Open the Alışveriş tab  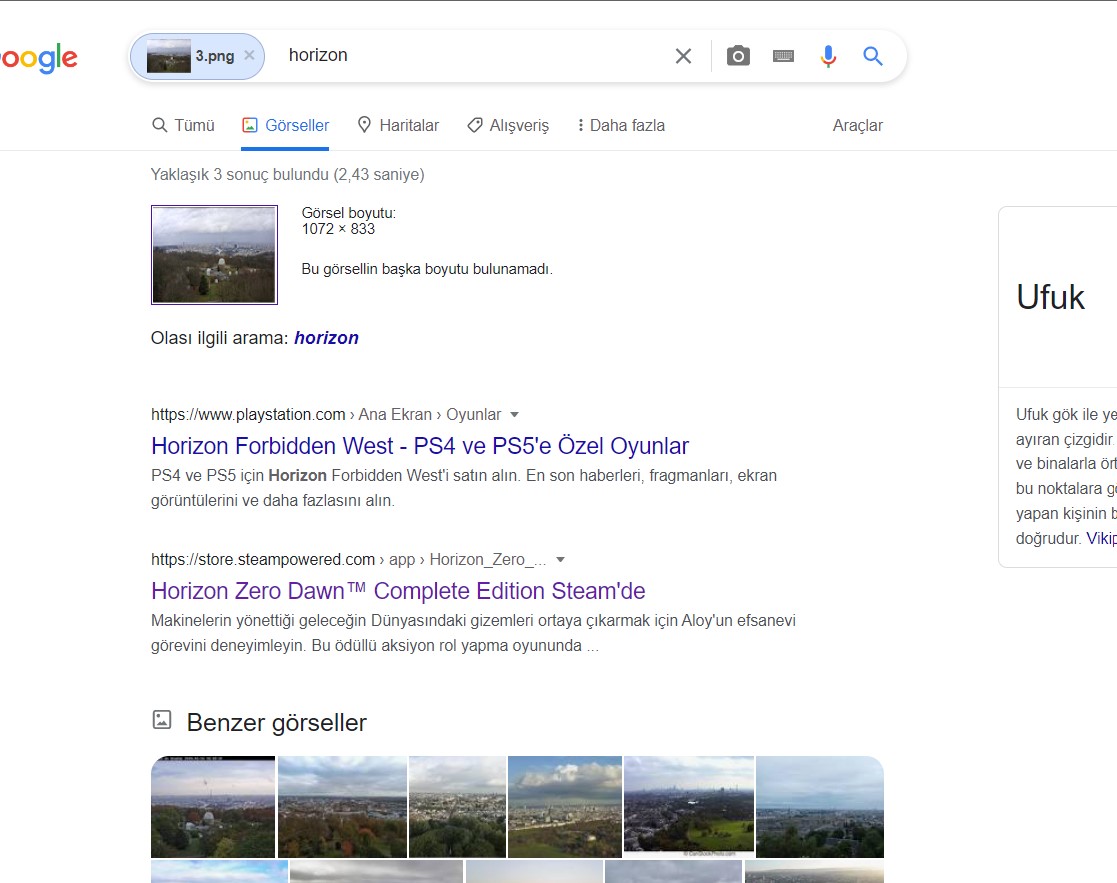point(509,125)
